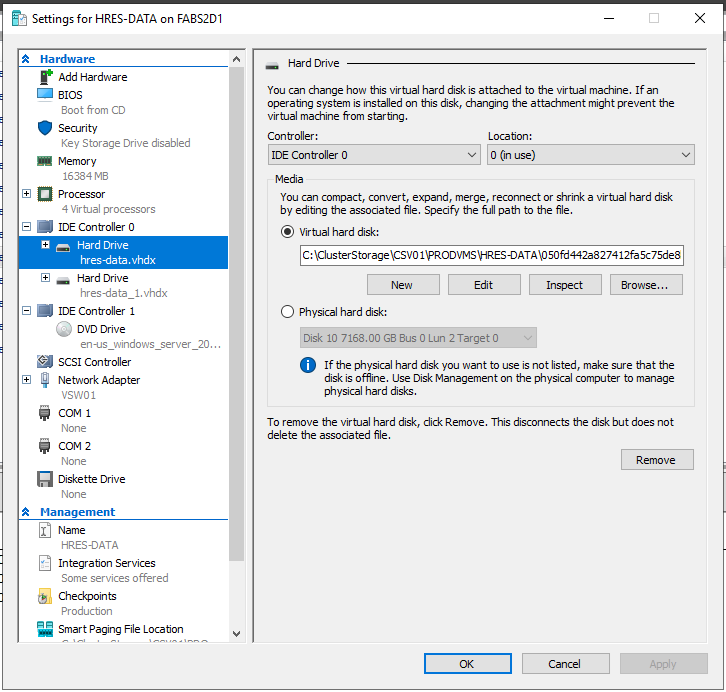This screenshot has width=726, height=692.
Task: Expand the Processor tree node
Action: (x=27, y=194)
